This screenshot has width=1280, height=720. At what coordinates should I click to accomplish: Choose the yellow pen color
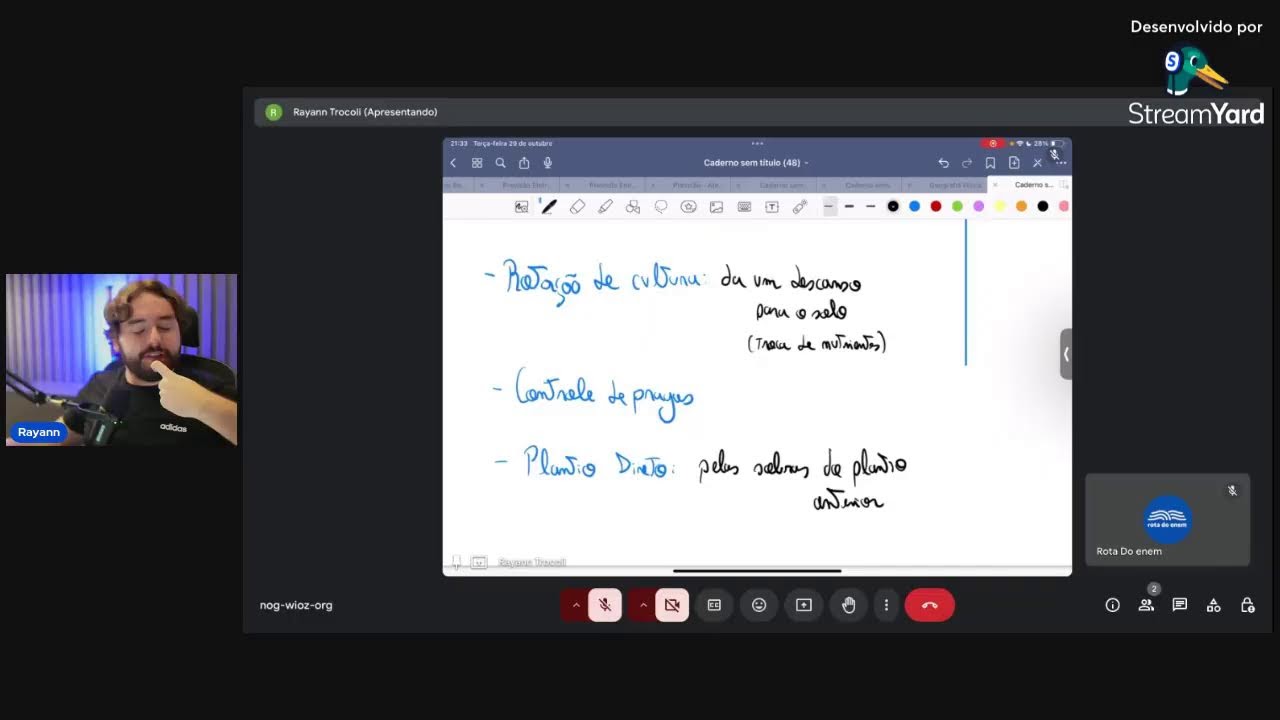(1000, 206)
